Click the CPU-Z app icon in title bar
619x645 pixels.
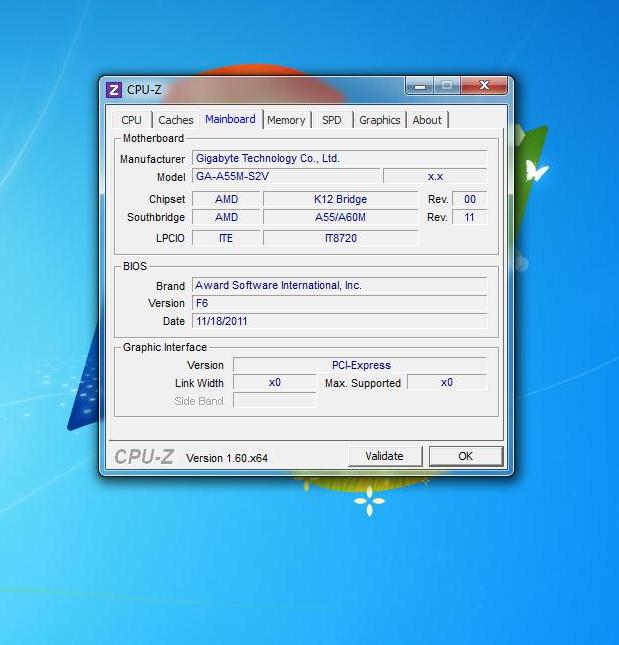pos(114,90)
